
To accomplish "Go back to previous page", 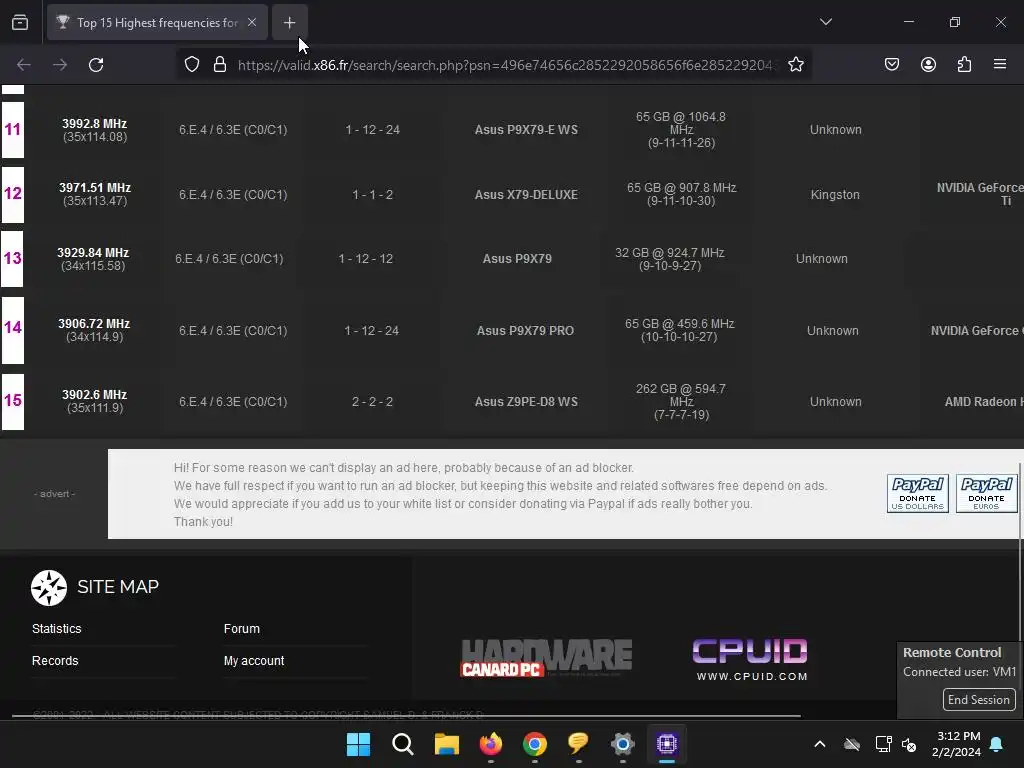I will tap(24, 65).
